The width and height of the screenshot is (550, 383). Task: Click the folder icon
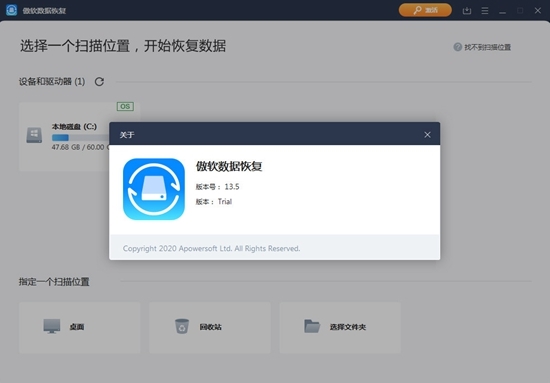[312, 326]
